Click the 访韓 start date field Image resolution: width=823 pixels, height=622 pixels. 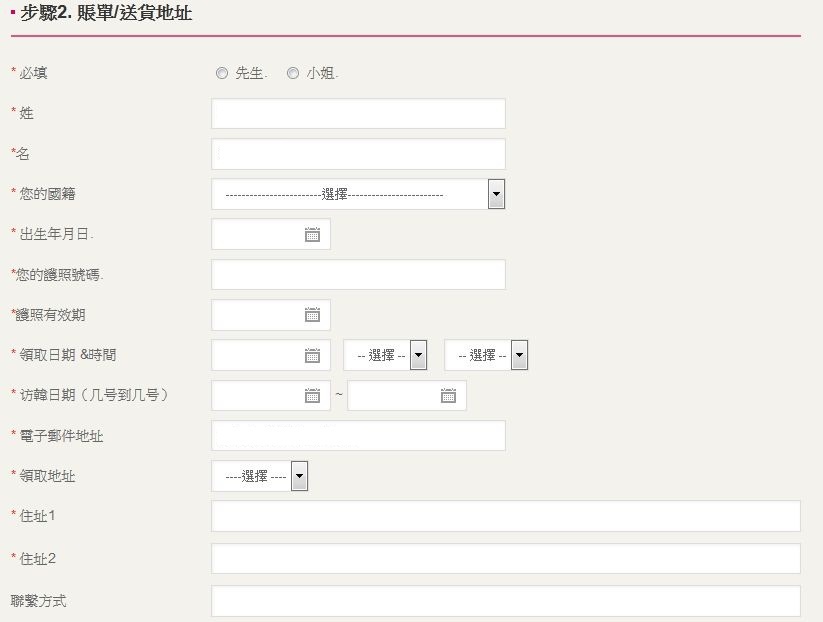271,395
